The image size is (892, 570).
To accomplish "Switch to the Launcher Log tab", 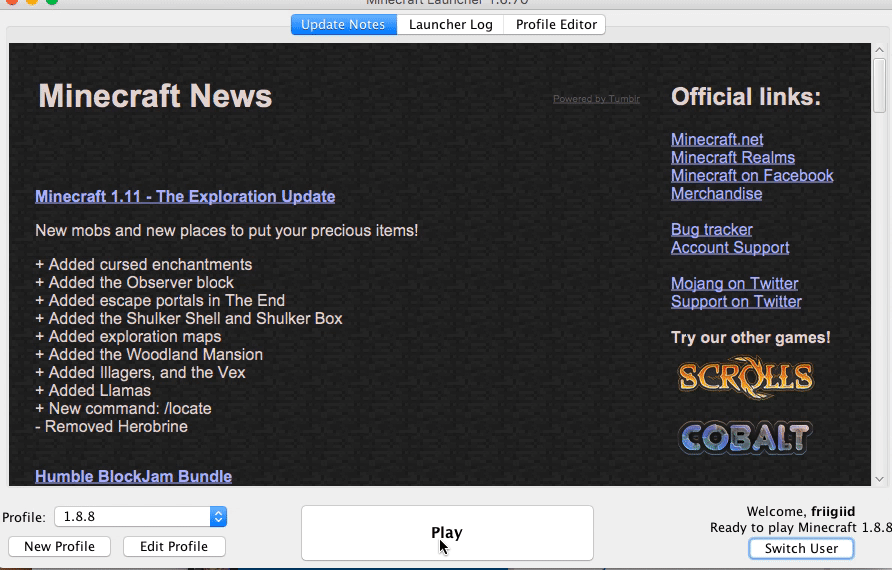I will click(451, 24).
